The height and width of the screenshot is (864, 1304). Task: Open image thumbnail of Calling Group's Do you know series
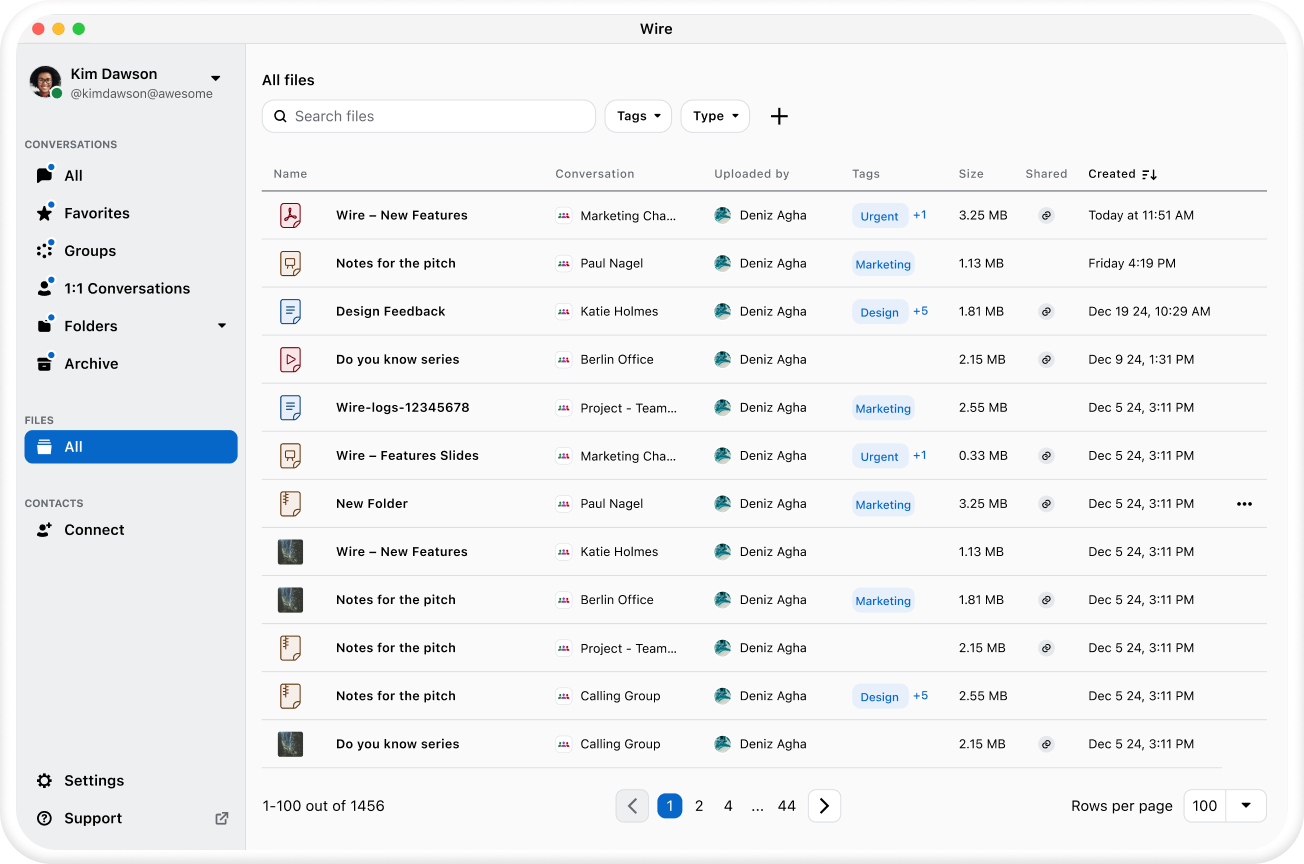click(290, 744)
